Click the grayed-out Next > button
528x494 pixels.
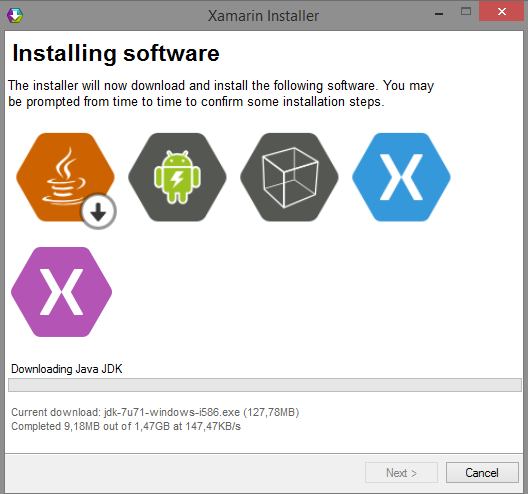coord(401,472)
